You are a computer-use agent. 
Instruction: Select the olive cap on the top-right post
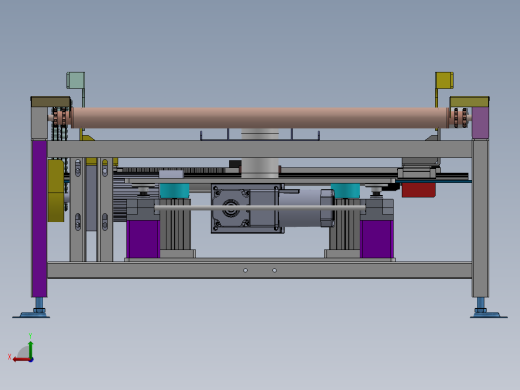click(x=469, y=102)
